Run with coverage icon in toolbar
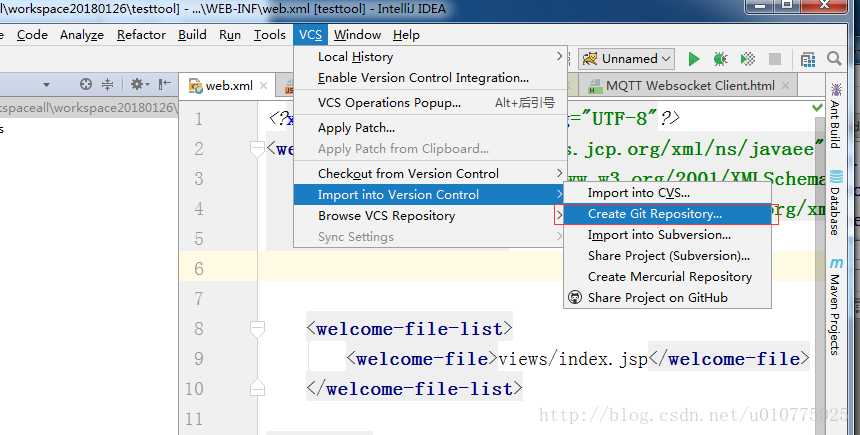Screen dimensions: 860x435 (748, 59)
